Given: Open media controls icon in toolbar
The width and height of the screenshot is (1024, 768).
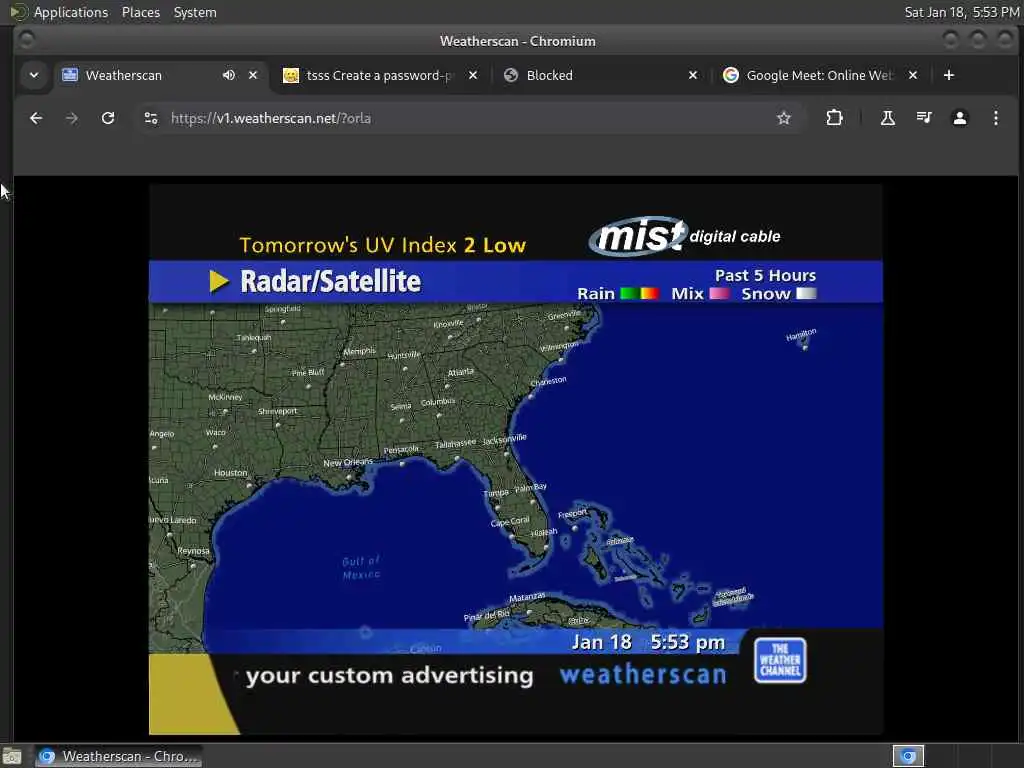Looking at the screenshot, I should (923, 118).
